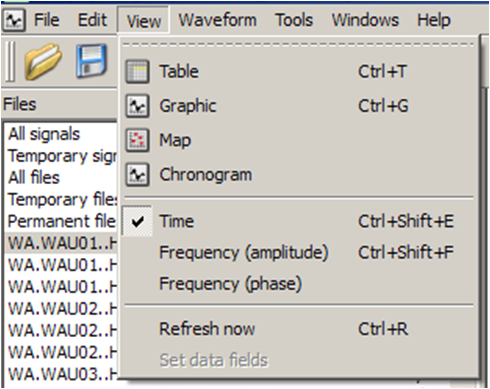Select the Graphic view icon

pyautogui.click(x=137, y=106)
